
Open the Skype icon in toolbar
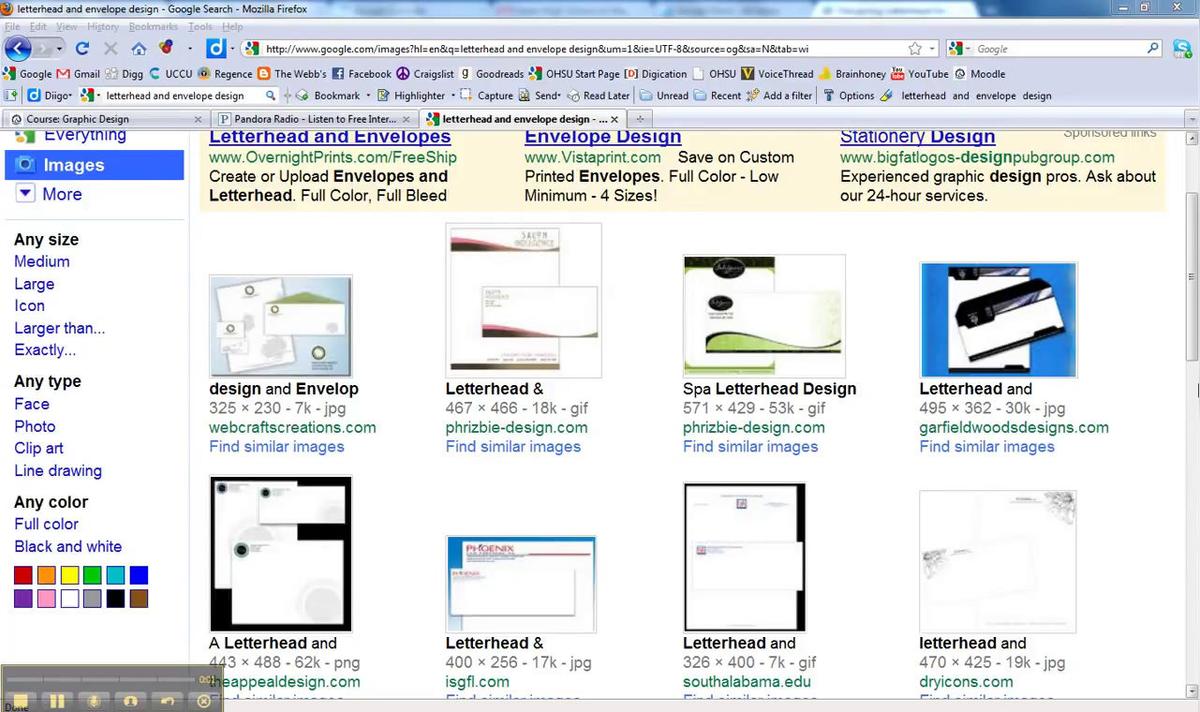(x=1182, y=48)
